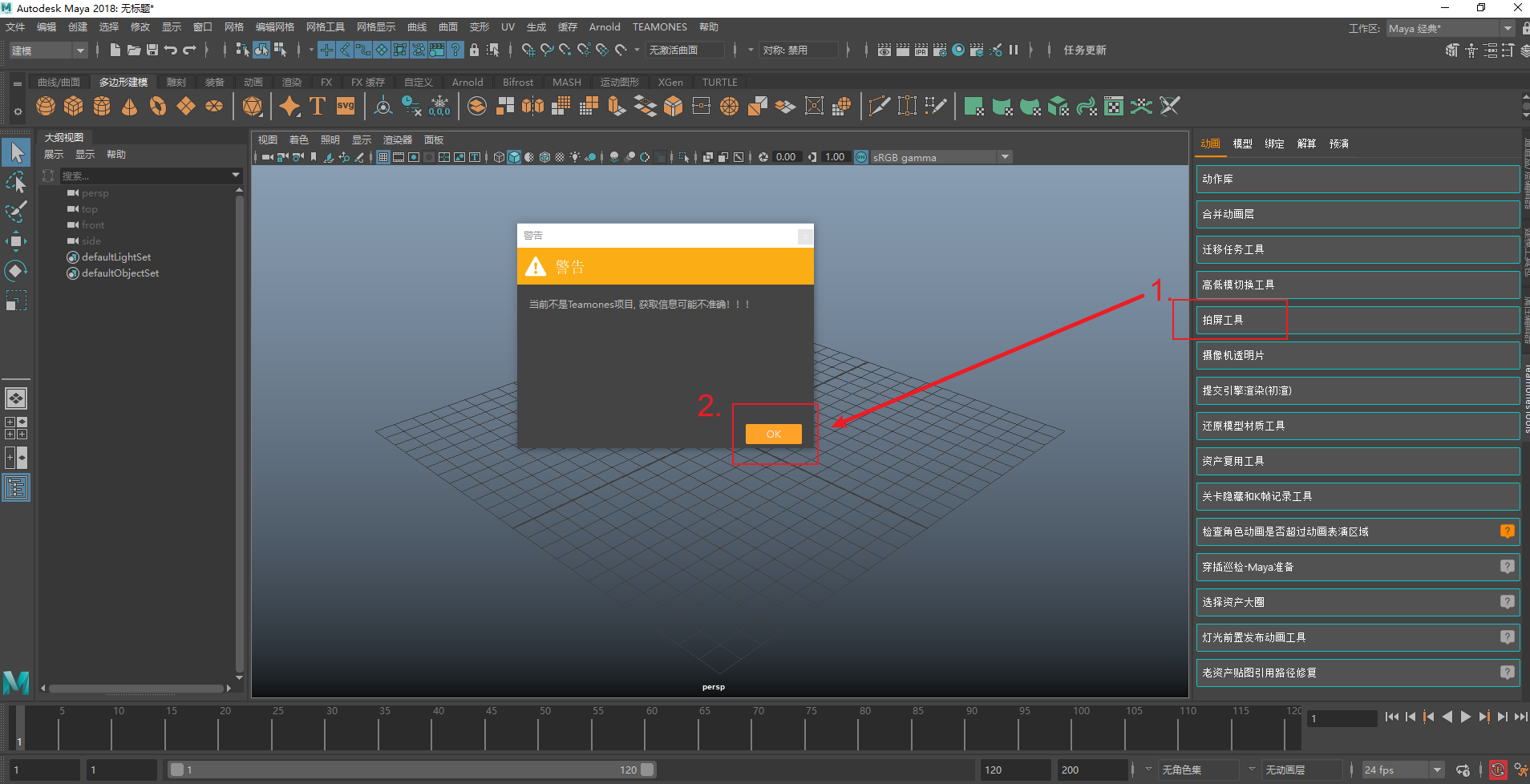Click the undo arrow icon

[x=171, y=50]
